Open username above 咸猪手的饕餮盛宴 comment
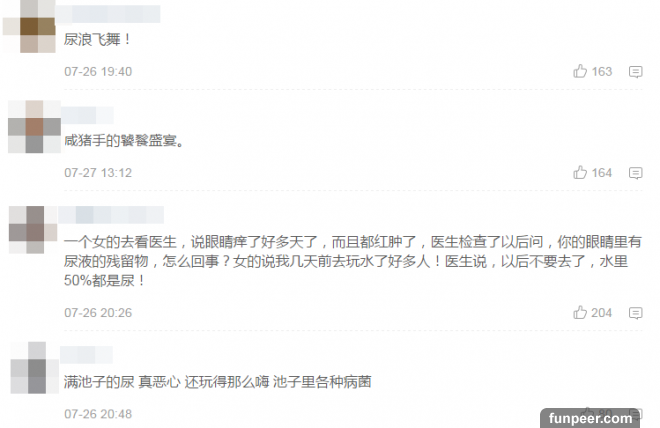Screen dimensions: 660x428 click(88, 115)
